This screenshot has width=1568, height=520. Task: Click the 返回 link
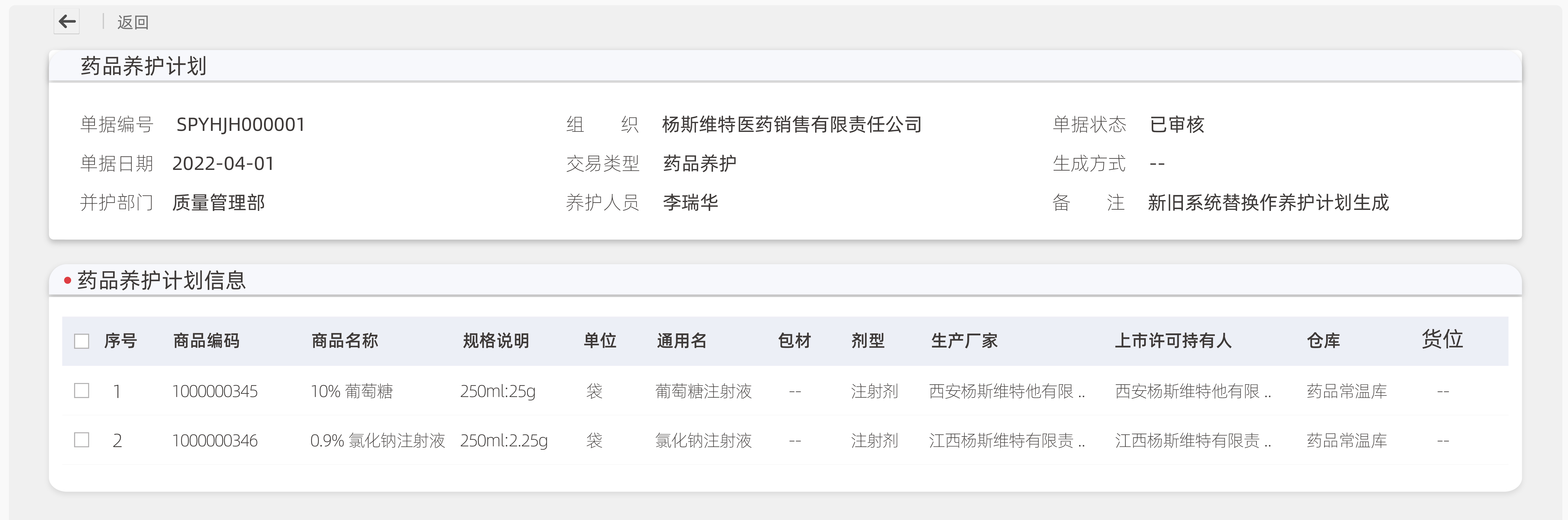133,23
